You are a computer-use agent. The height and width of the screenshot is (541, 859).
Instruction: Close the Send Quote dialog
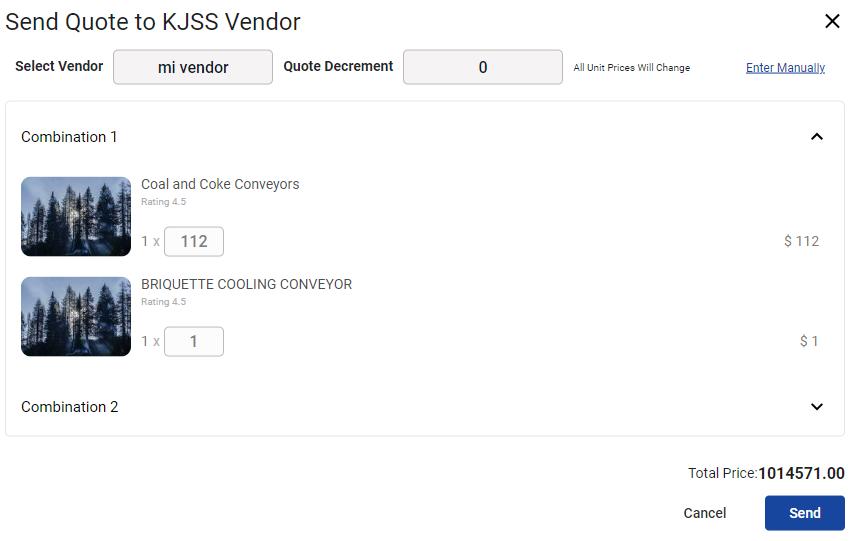click(832, 21)
